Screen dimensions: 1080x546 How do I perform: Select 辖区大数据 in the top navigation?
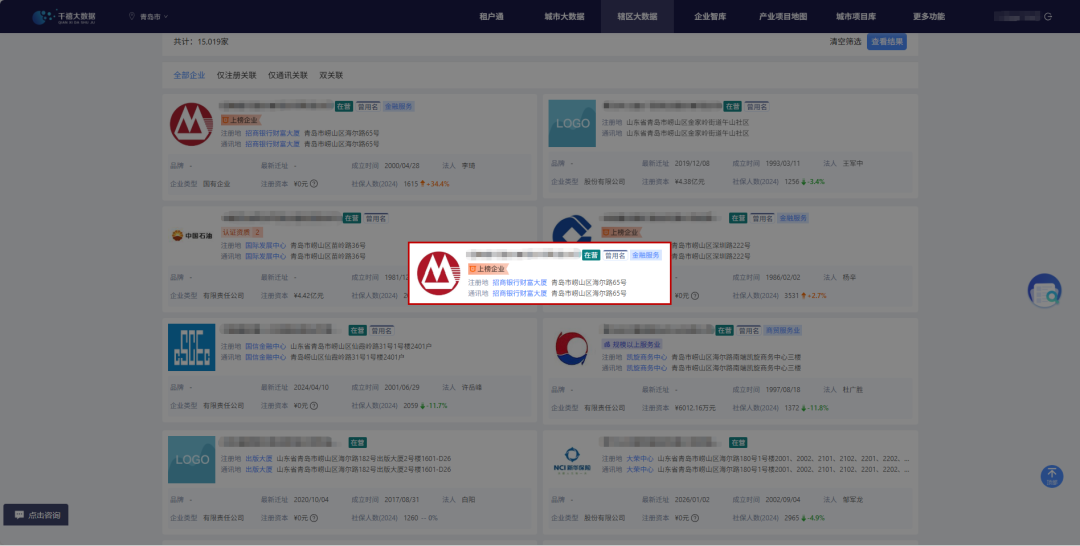tap(637, 17)
